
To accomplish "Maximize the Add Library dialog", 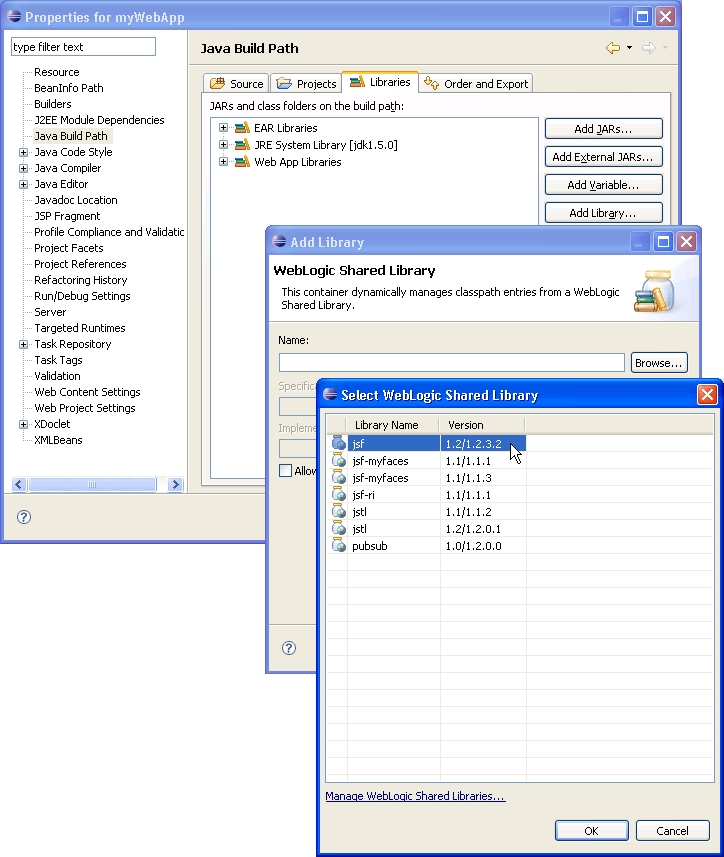I will pyautogui.click(x=663, y=242).
